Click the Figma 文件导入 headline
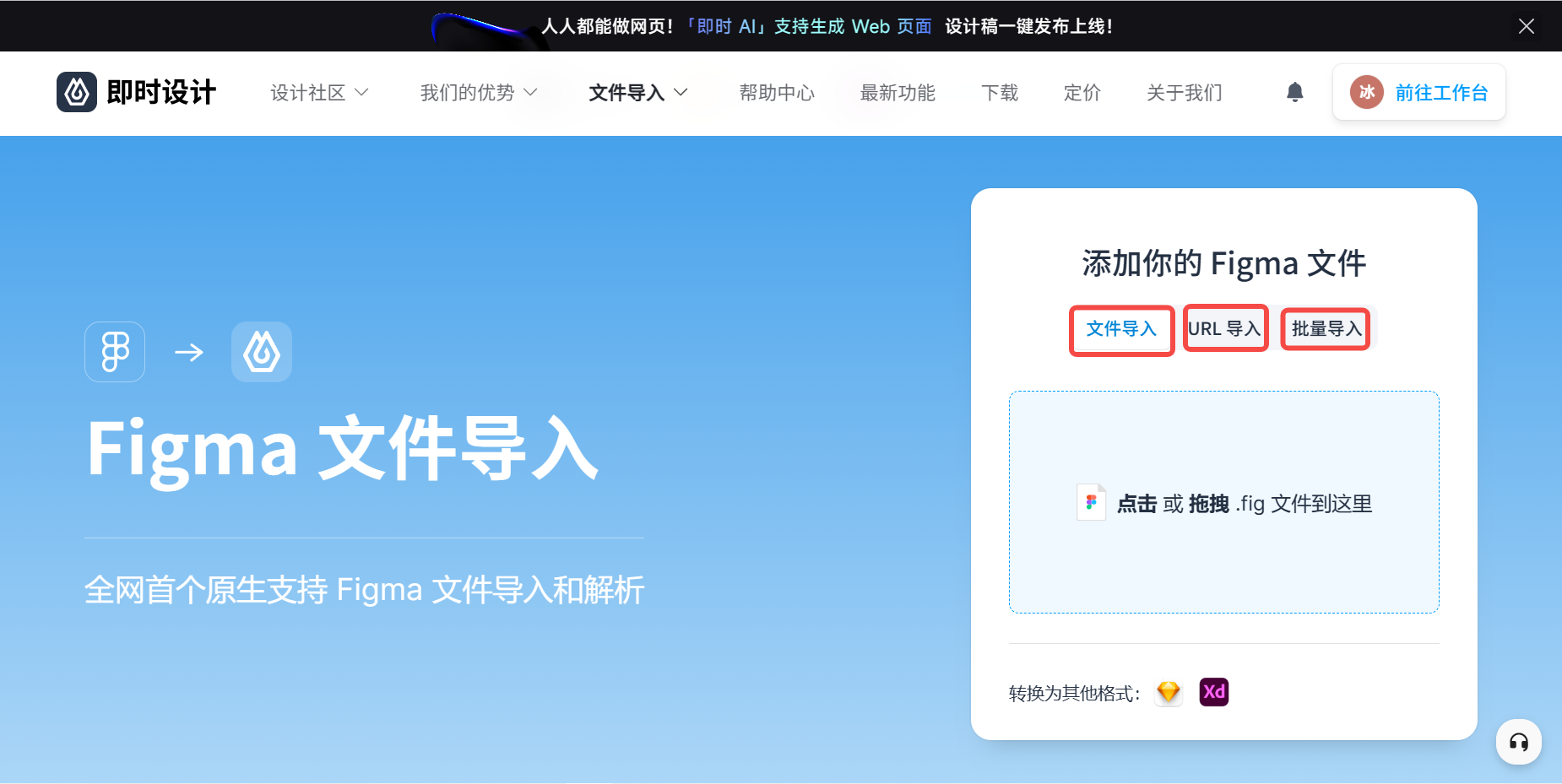The width and height of the screenshot is (1562, 784). [342, 448]
